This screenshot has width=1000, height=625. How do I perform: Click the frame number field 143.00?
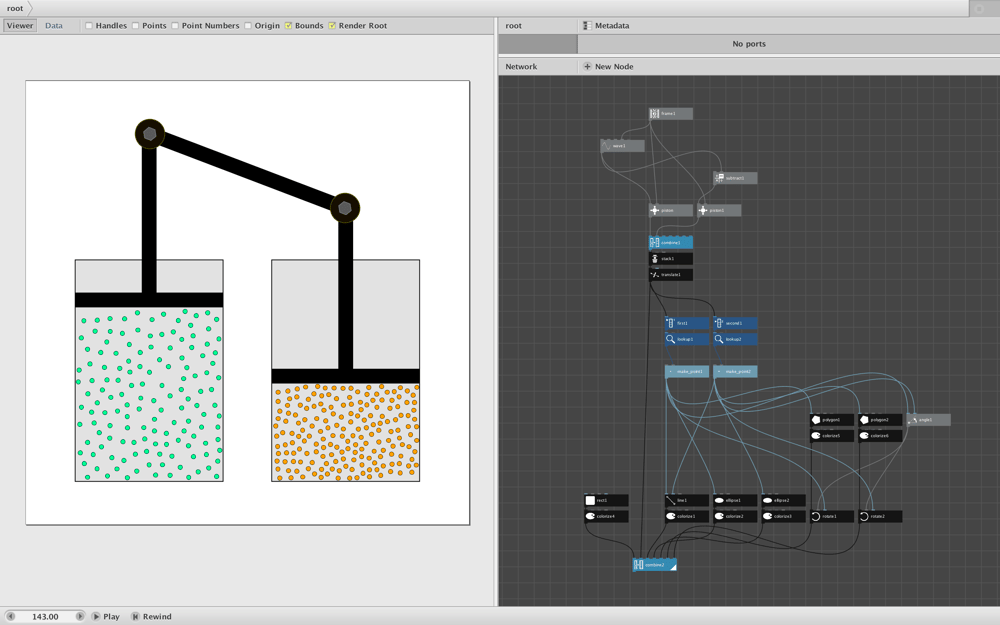pos(45,617)
